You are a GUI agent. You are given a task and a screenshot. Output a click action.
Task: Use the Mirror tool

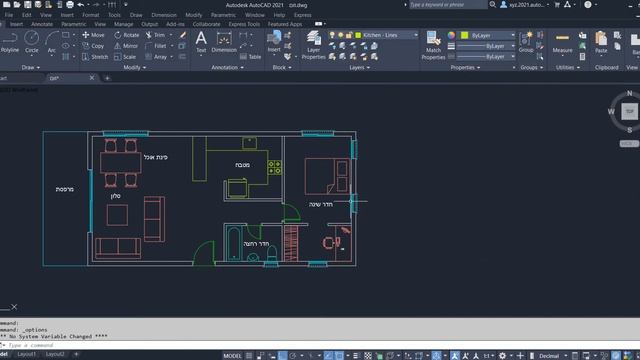click(x=126, y=46)
